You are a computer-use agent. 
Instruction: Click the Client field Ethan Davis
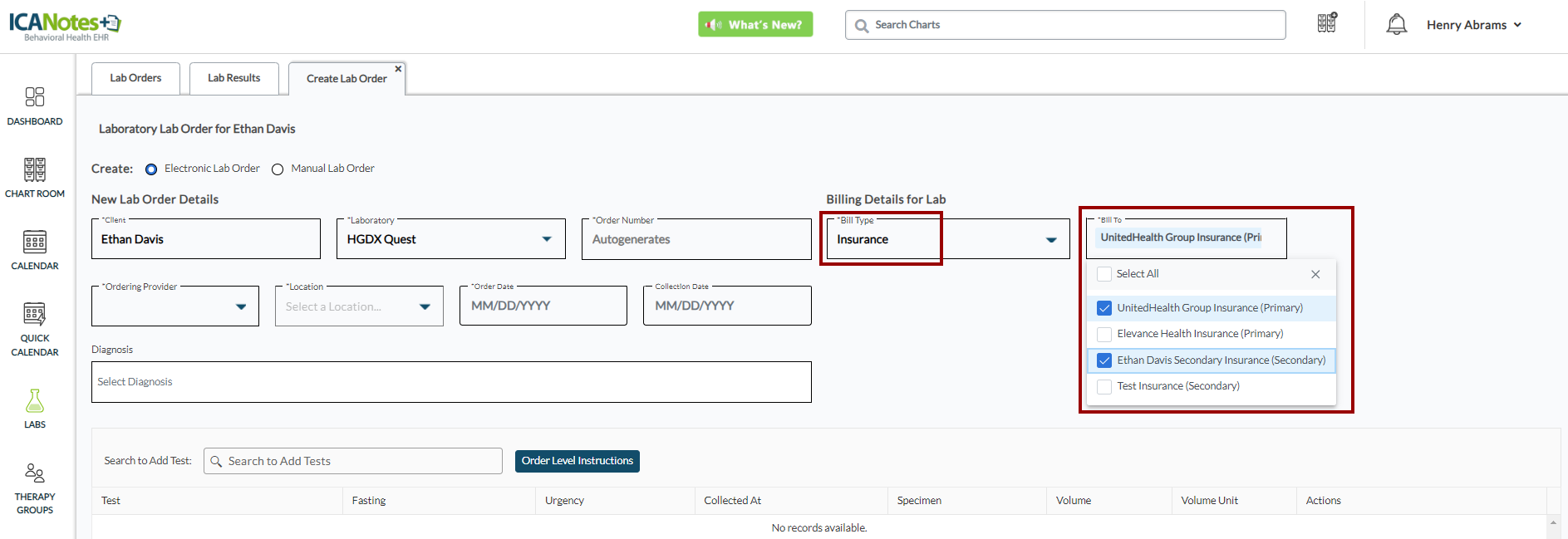point(206,239)
